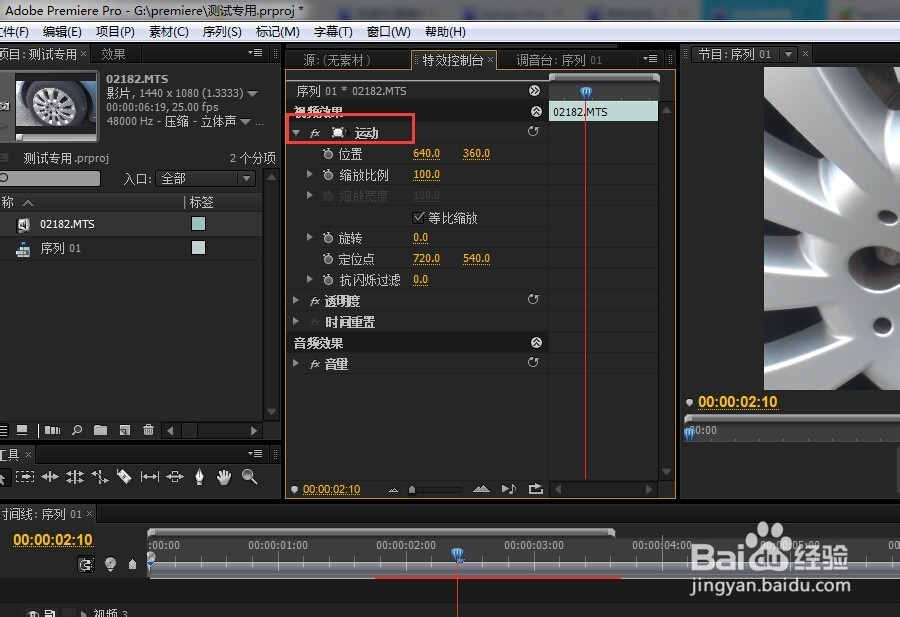Select the Razor tool
This screenshot has height=617, width=900.
pos(124,476)
